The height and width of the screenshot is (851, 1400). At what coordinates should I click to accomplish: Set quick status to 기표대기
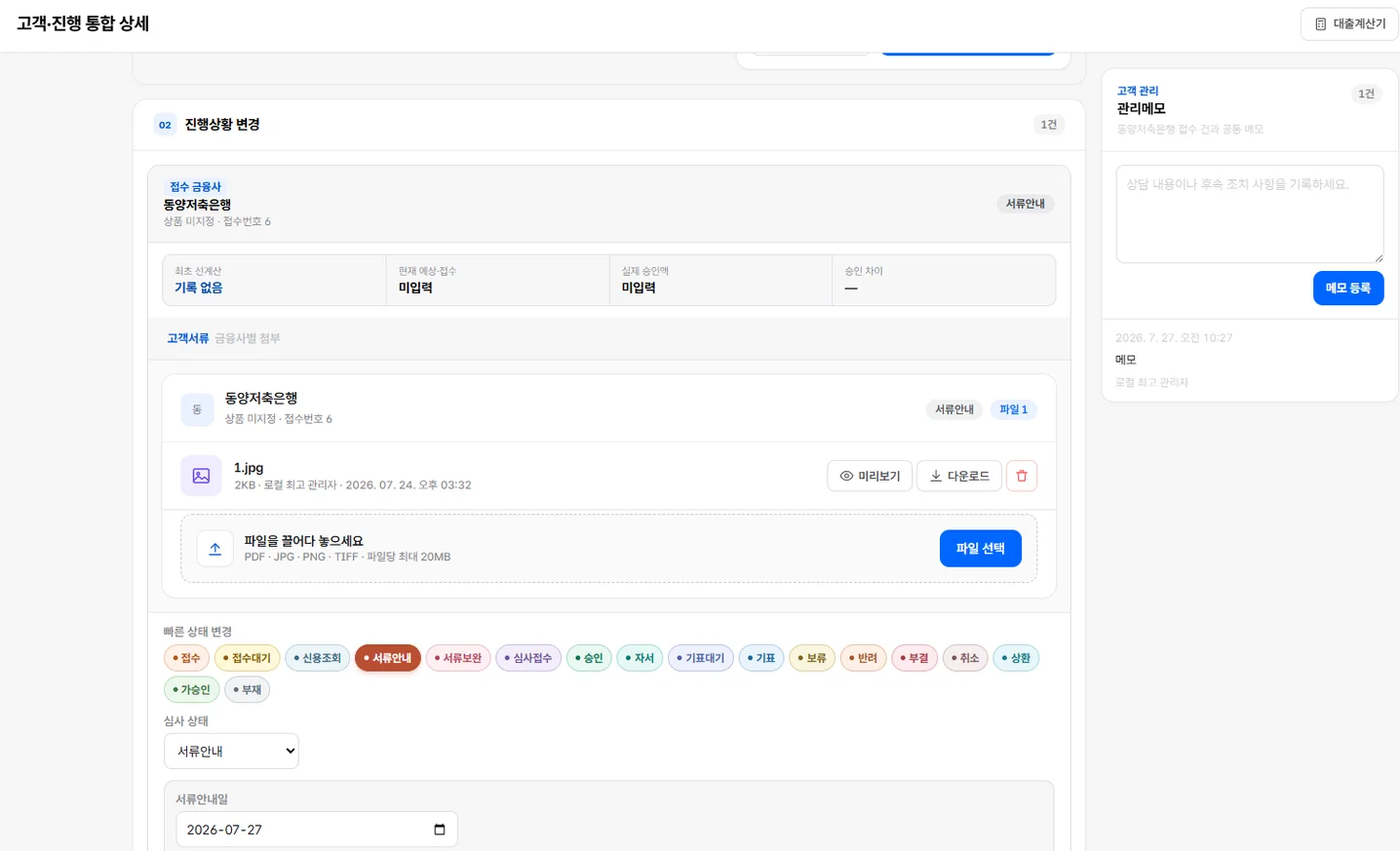point(701,658)
